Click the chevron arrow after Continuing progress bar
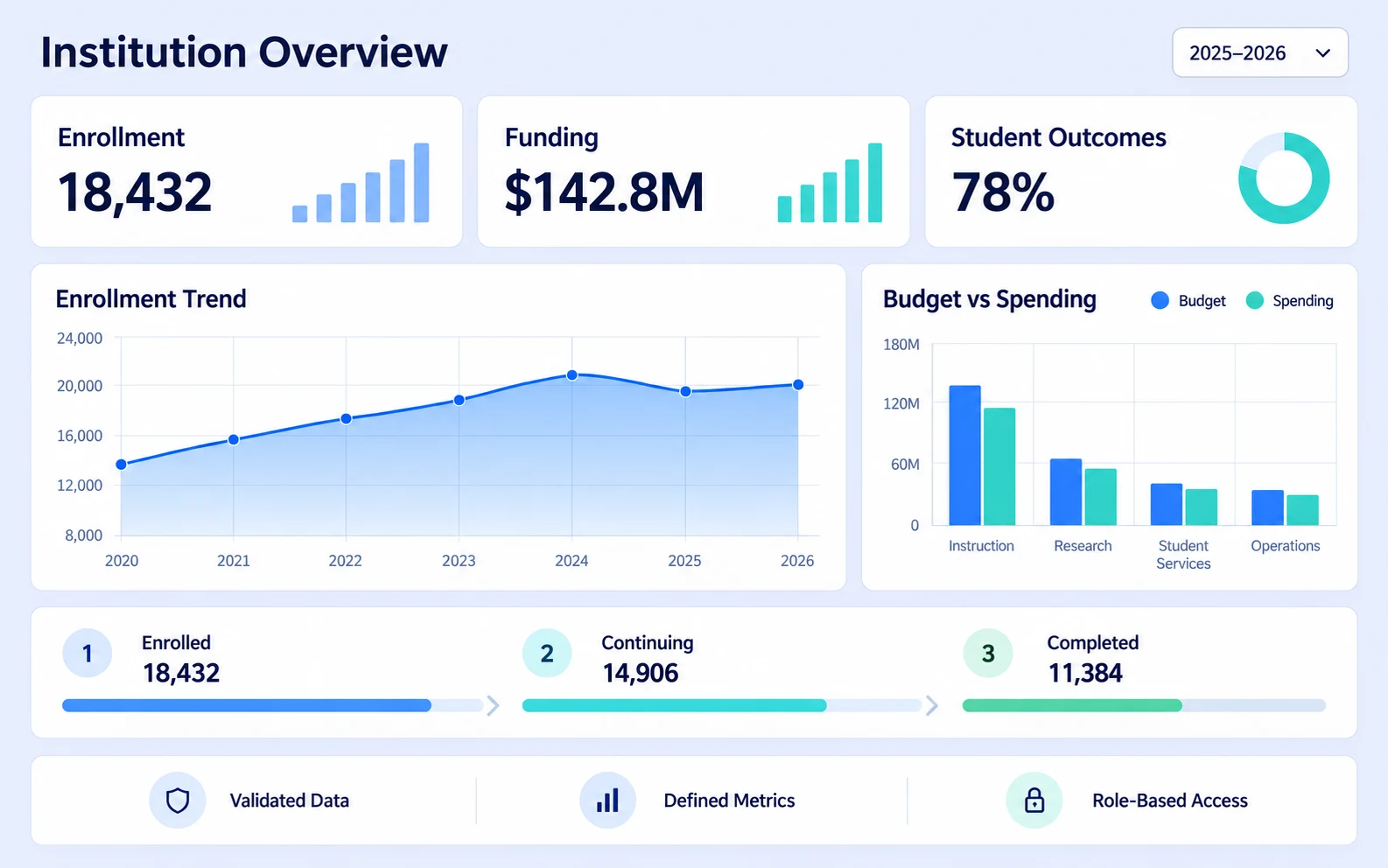 tap(932, 705)
